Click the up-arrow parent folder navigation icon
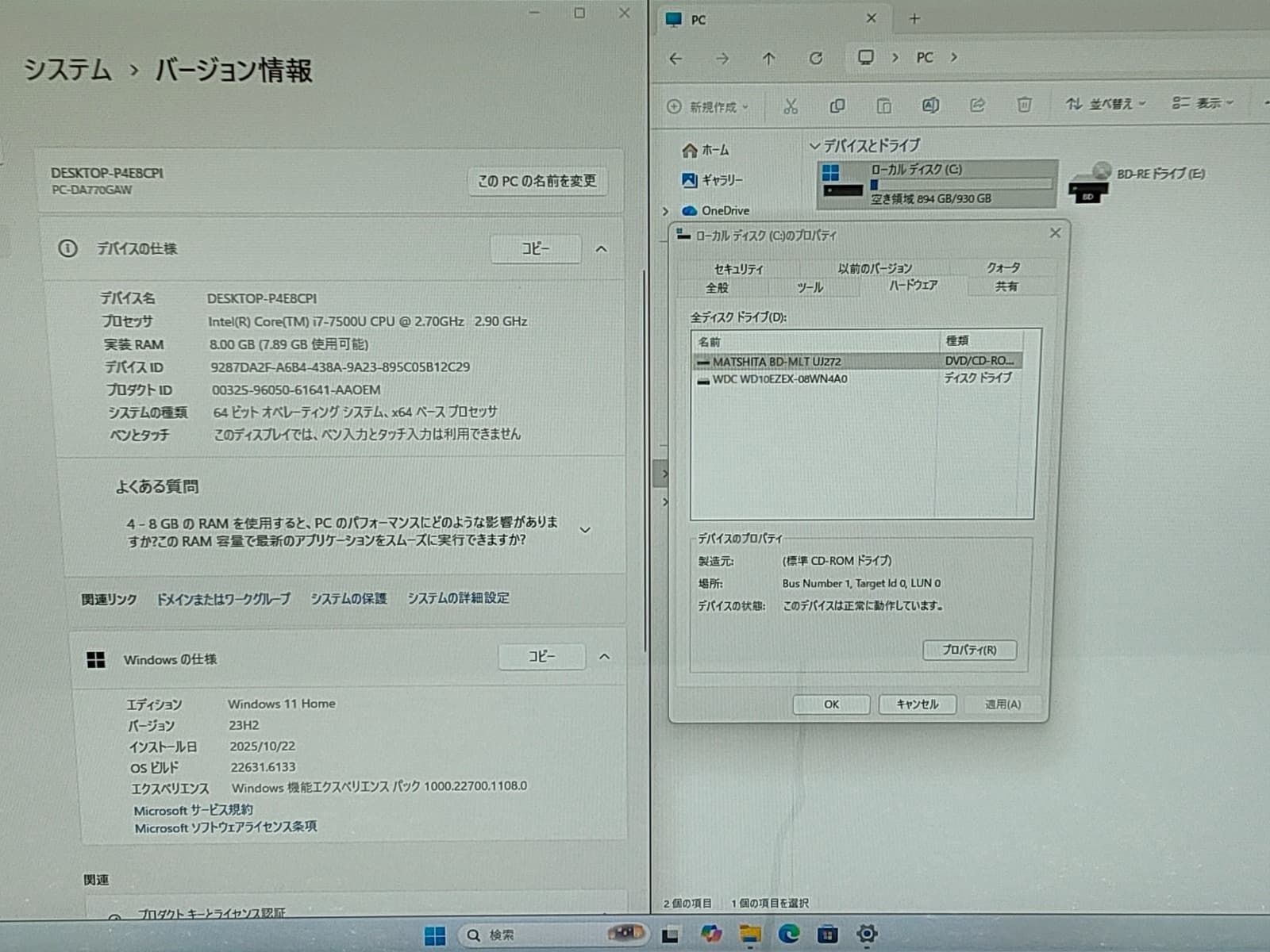The height and width of the screenshot is (952, 1270). coord(768,58)
